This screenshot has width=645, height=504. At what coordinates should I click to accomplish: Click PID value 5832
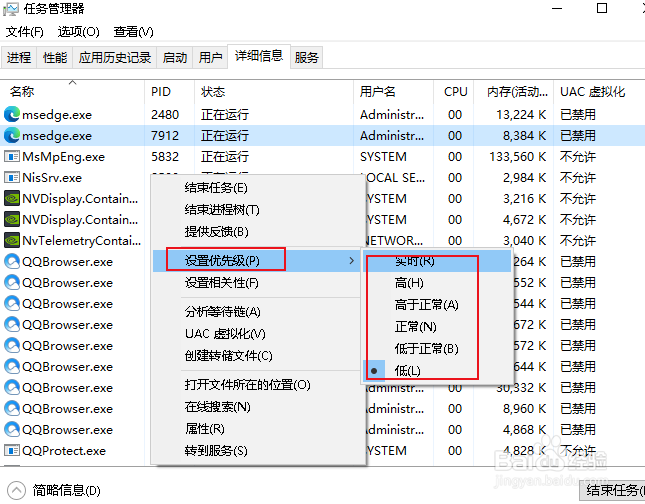pos(165,156)
